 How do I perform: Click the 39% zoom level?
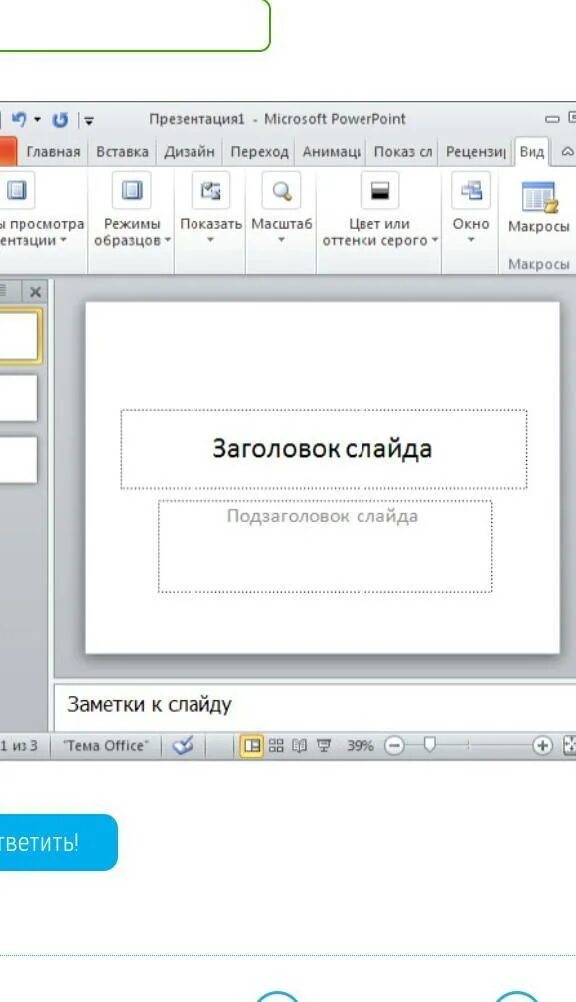(360, 746)
